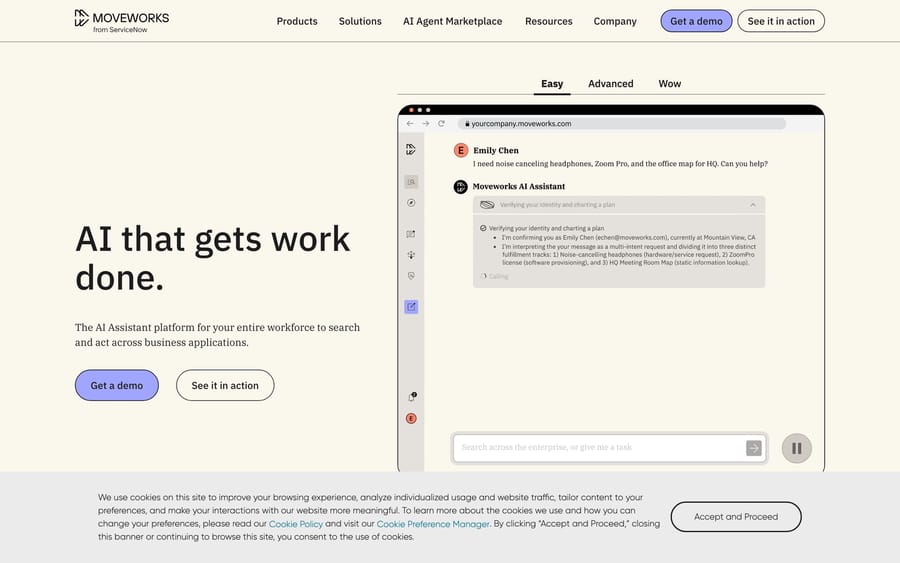Click the header 'Get a demo' button
This screenshot has height=563, width=900.
(x=696, y=21)
